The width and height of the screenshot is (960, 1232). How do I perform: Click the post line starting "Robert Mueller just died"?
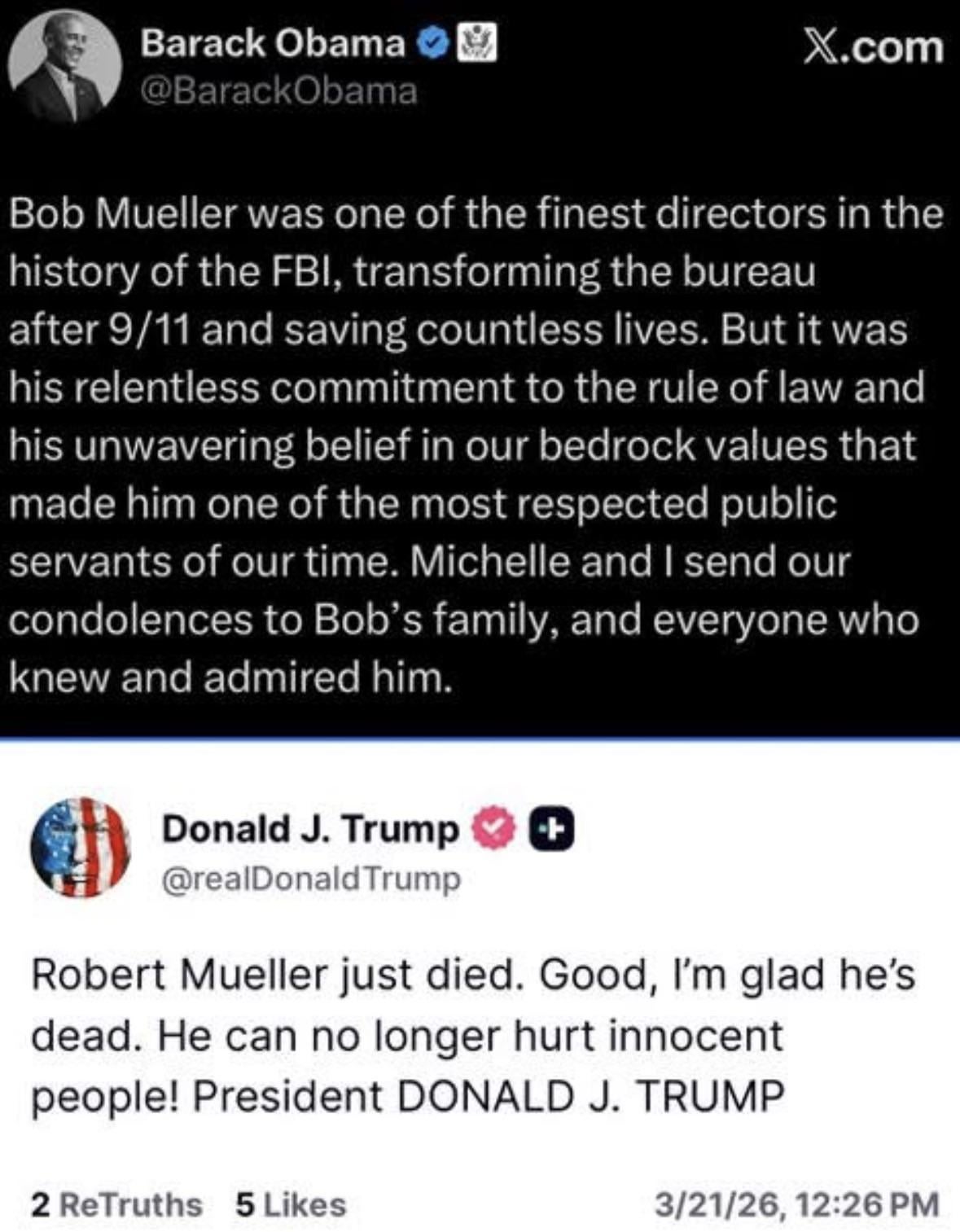[x=472, y=976]
